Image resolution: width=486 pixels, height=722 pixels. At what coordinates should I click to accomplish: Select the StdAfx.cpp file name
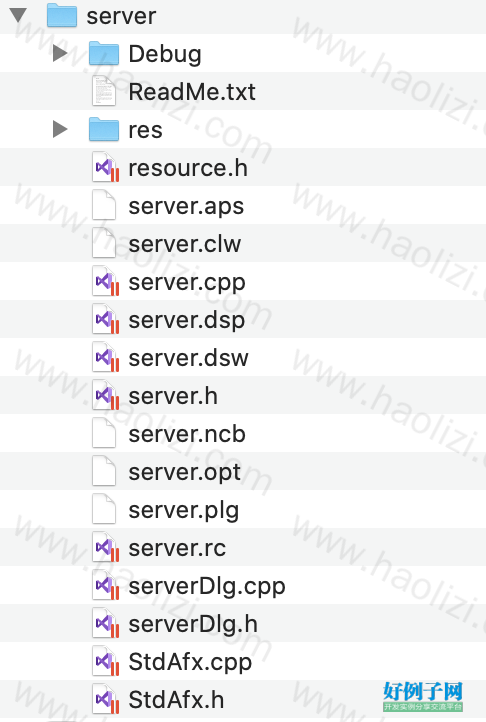(190, 663)
